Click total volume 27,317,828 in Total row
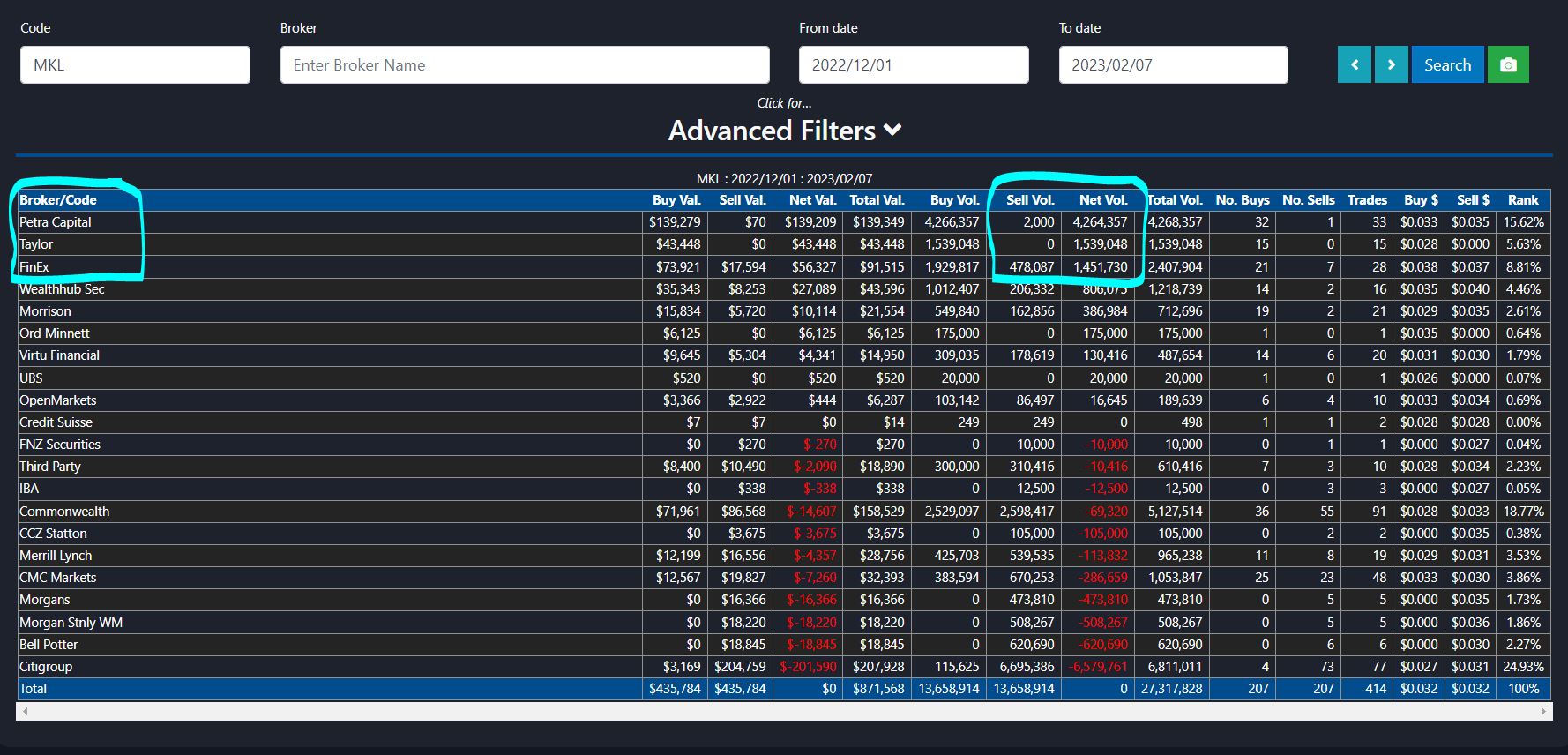 1172,689
